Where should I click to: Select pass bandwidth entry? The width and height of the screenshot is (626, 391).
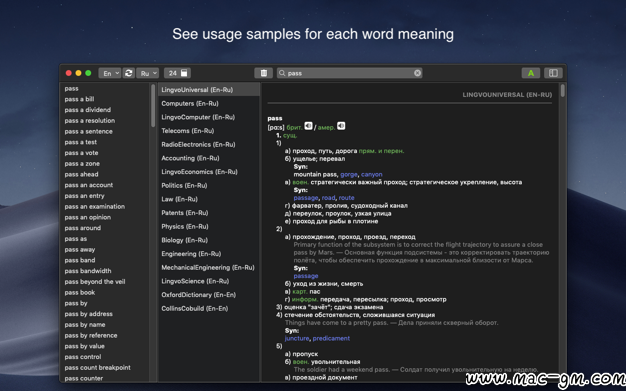click(88, 271)
